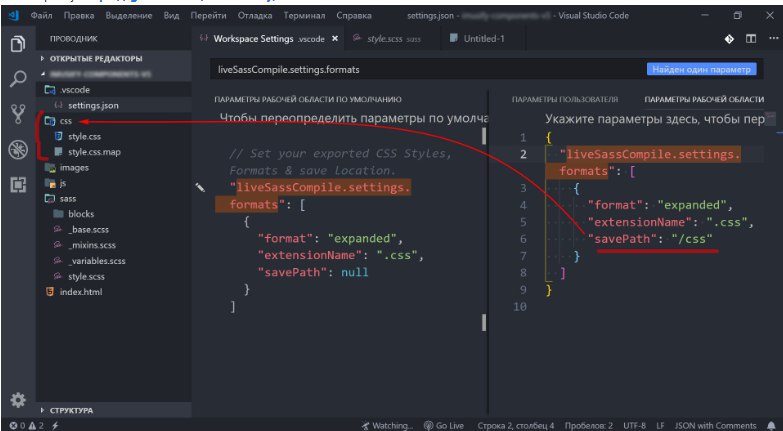Open the Файл menu
783x431 pixels.
click(41, 15)
